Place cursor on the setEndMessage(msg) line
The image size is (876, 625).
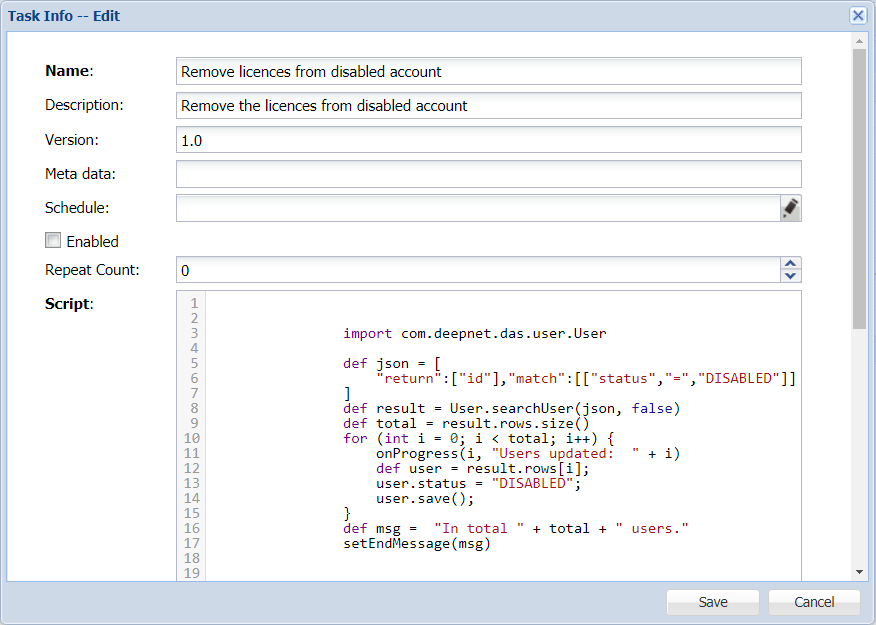point(416,544)
